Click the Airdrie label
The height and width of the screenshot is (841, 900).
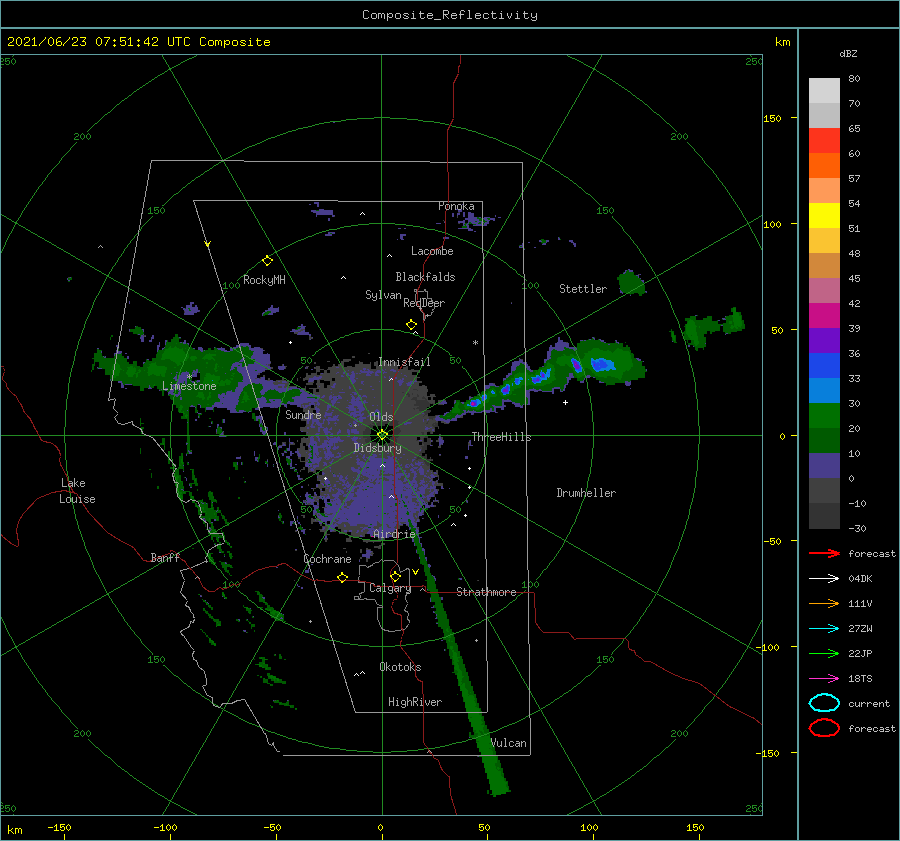pos(394,534)
